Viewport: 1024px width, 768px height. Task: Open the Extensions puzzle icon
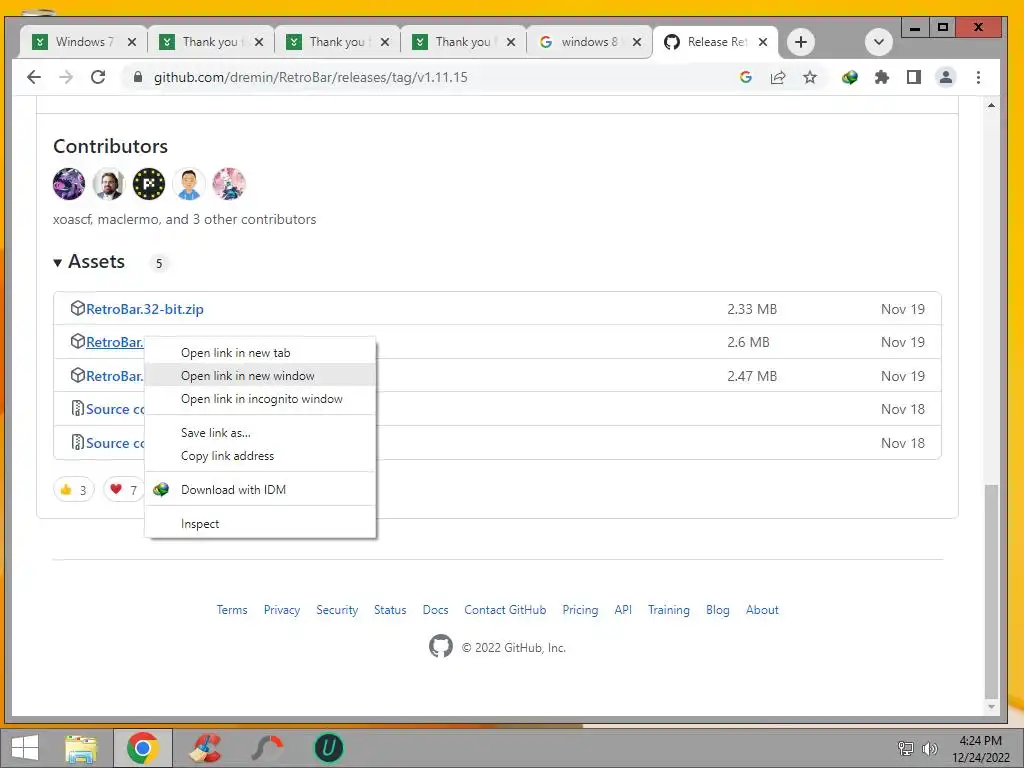pyautogui.click(x=882, y=78)
